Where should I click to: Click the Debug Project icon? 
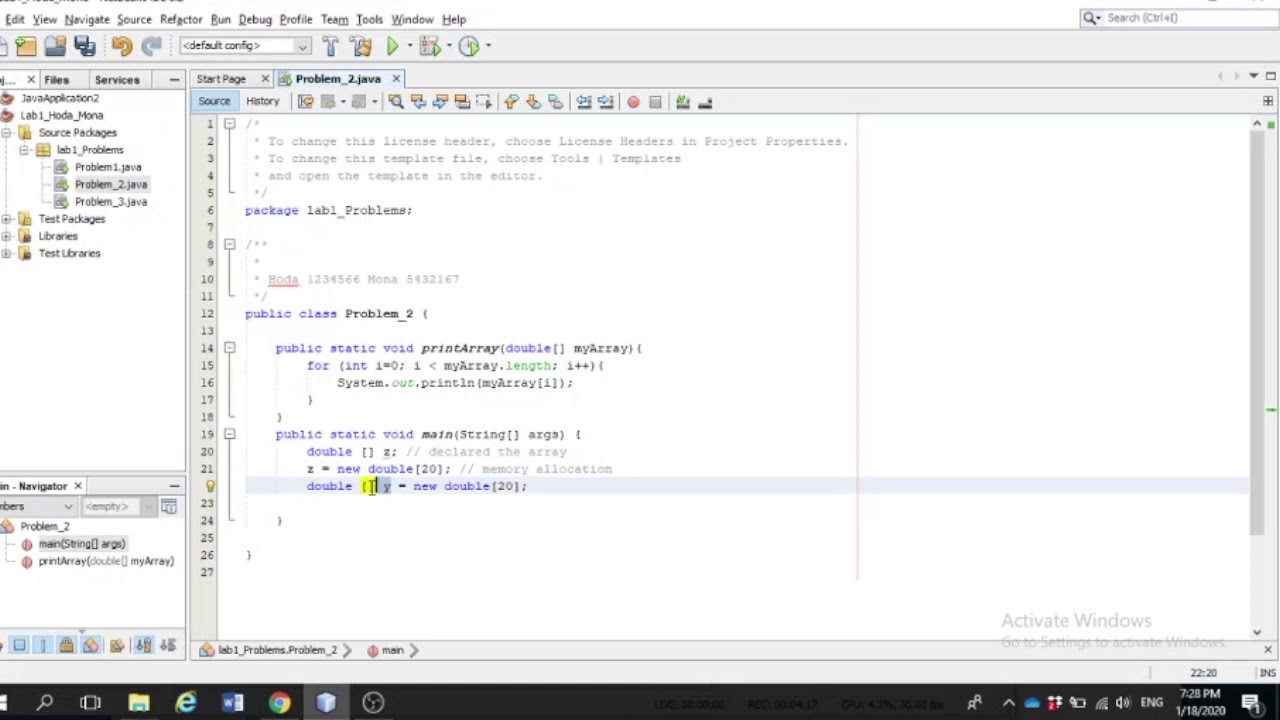pos(430,46)
